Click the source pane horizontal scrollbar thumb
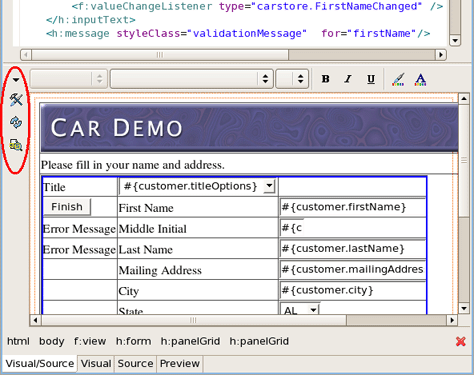The width and height of the screenshot is (474, 375). [160, 55]
